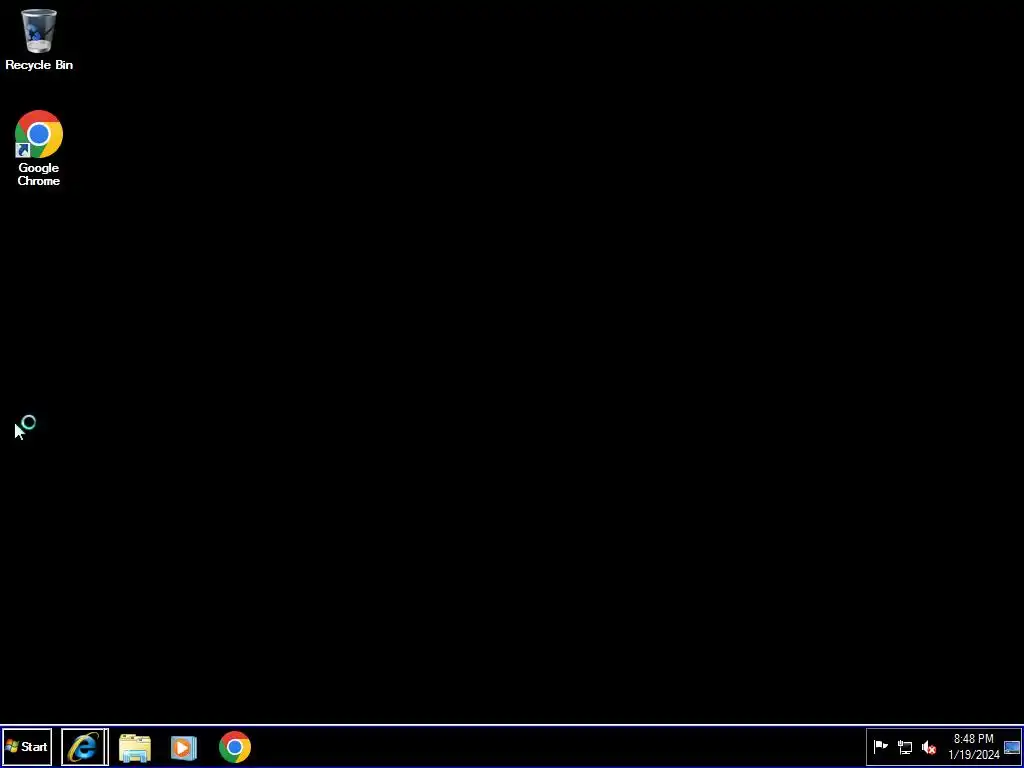This screenshot has height=768, width=1024.
Task: Open Windows Explorer from the taskbar
Action: point(135,747)
